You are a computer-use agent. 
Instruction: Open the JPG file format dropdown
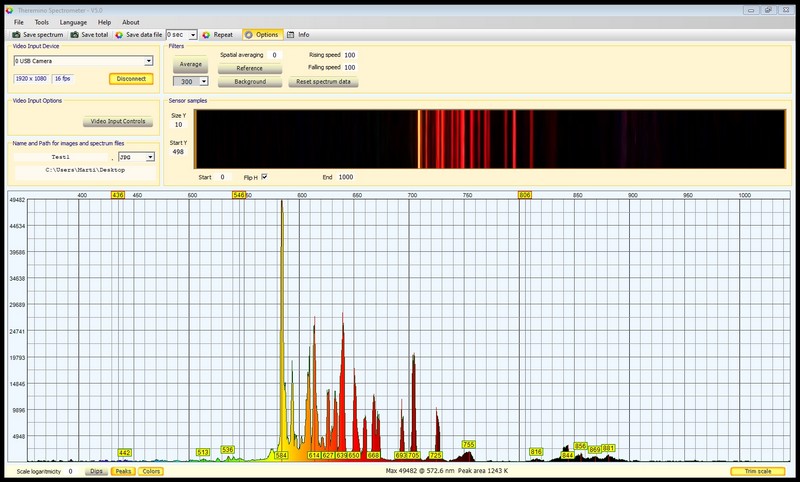point(150,157)
